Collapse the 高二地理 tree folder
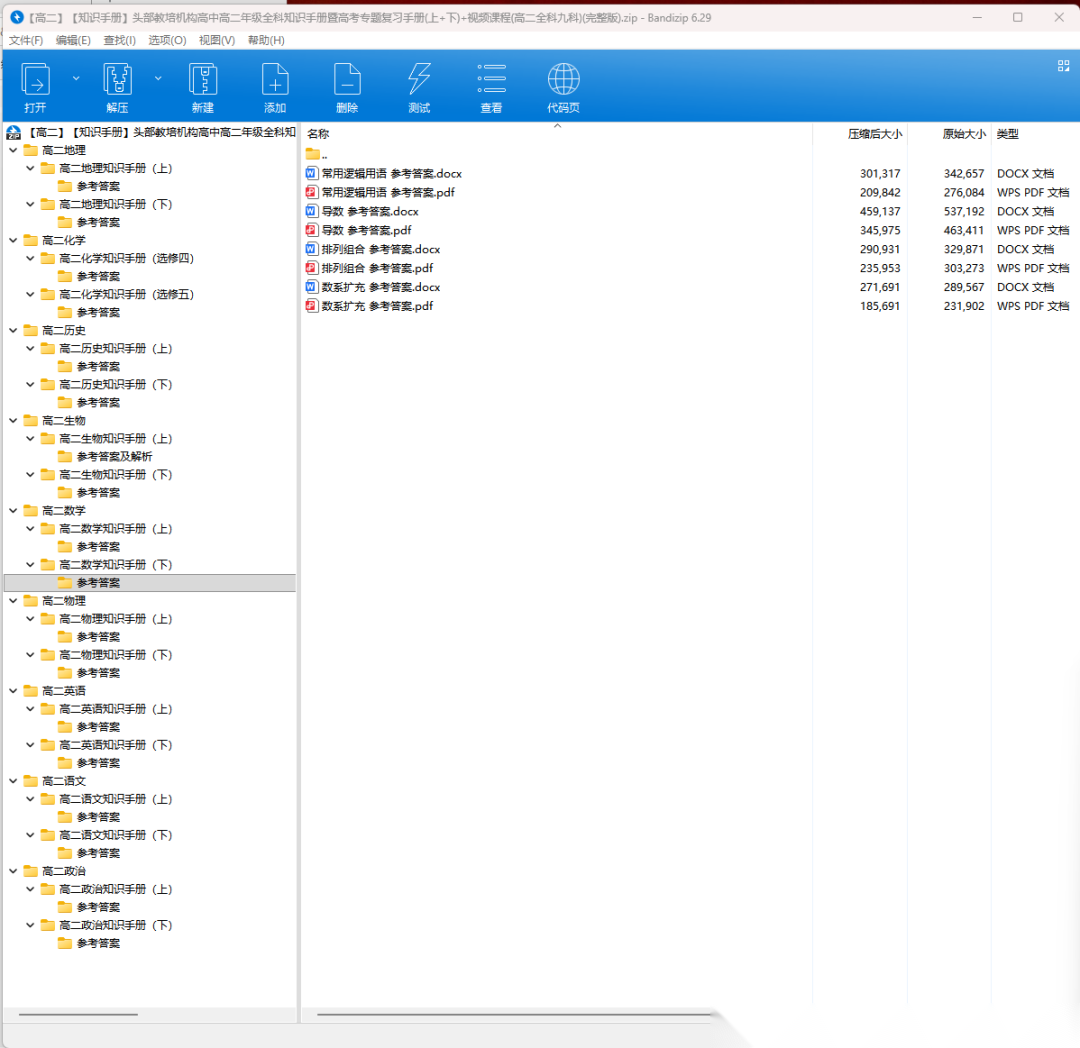Viewport: 1080px width, 1048px height. click(x=13, y=150)
